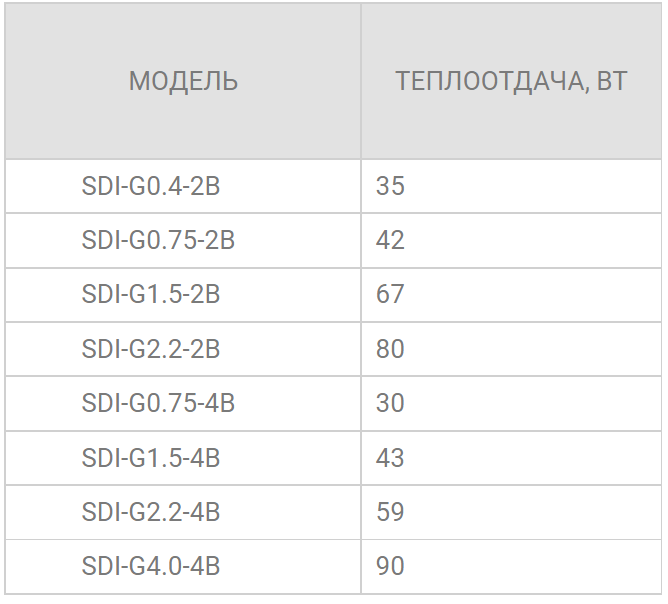Click heat value 43 cell
668x604 pixels.
(x=390, y=458)
